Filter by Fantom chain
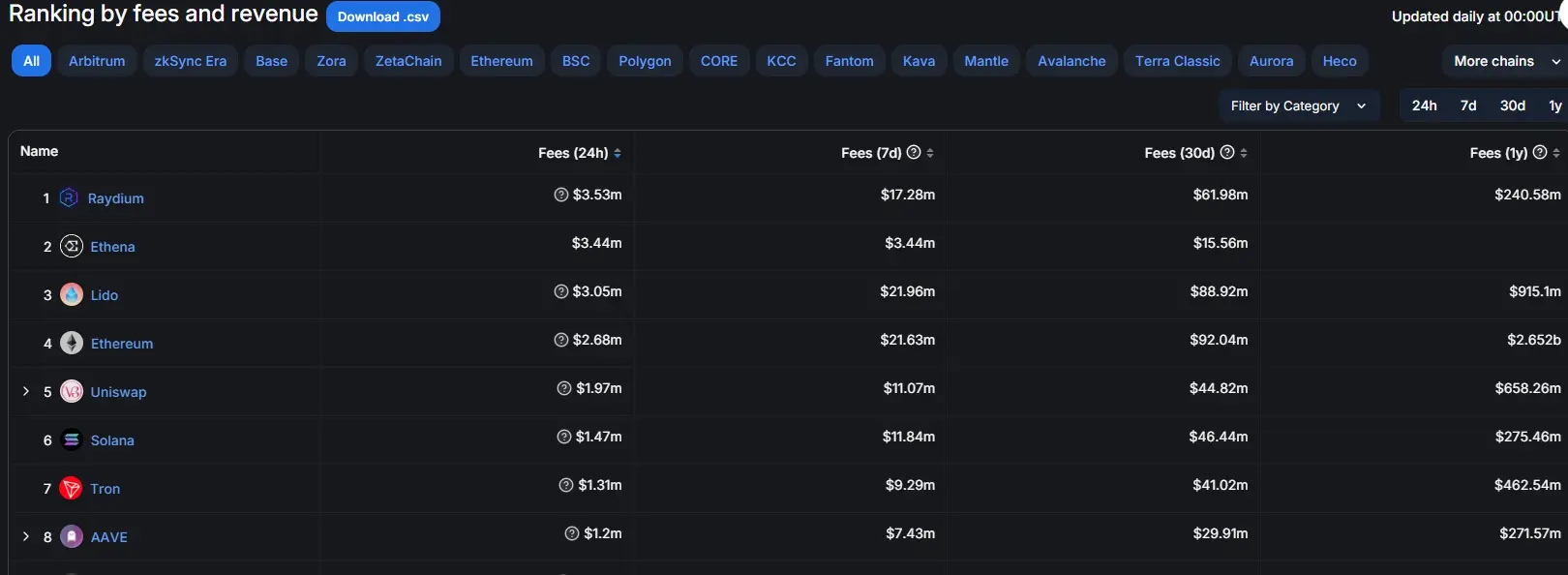 coord(849,61)
